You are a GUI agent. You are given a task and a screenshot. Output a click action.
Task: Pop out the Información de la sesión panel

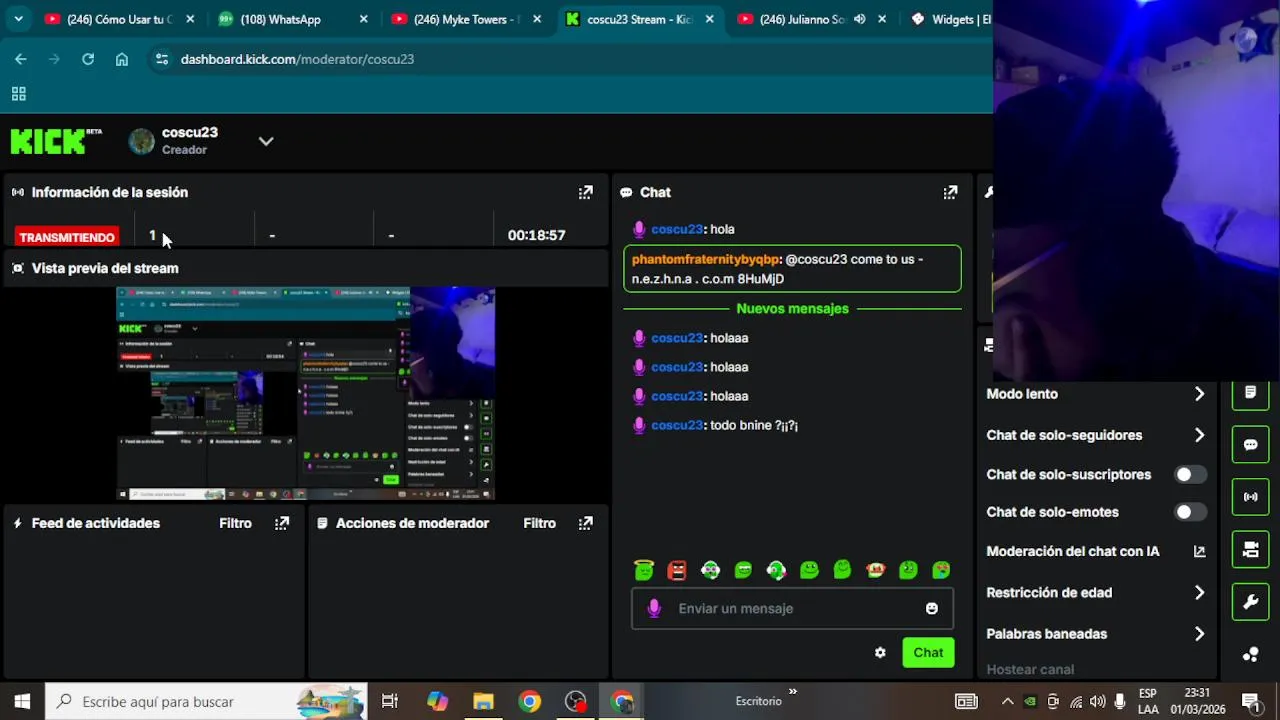coord(585,192)
